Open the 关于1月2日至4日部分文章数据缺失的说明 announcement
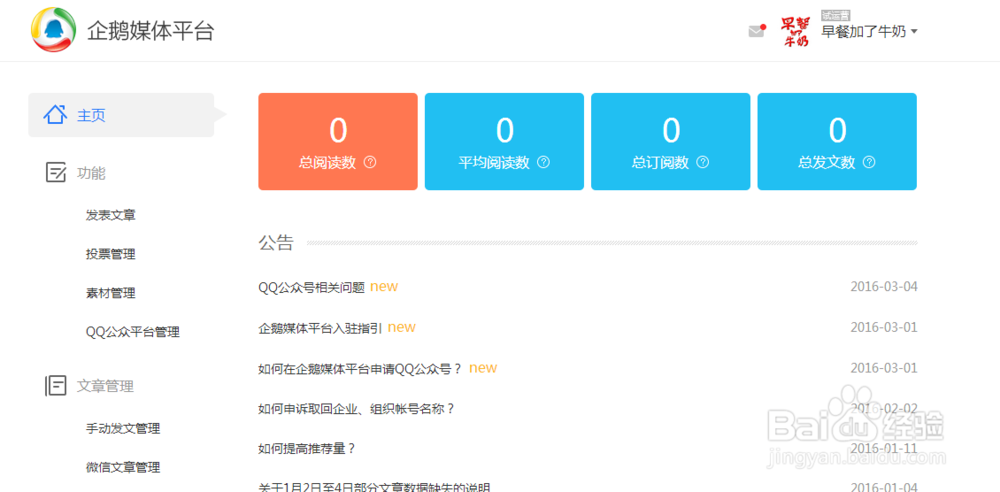This screenshot has width=1000, height=492. (x=374, y=488)
